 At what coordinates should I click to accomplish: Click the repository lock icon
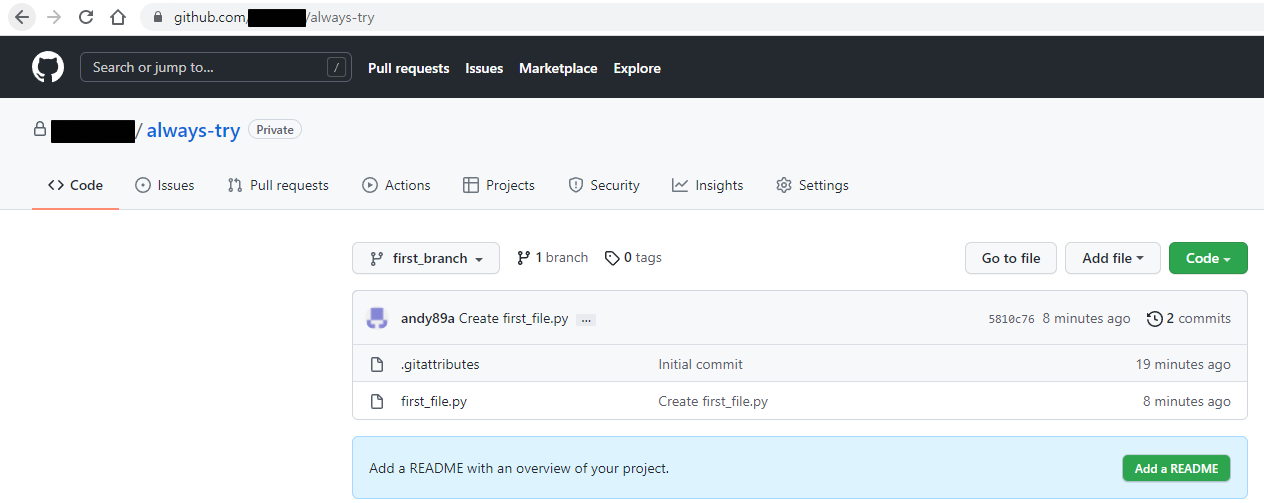[40, 129]
